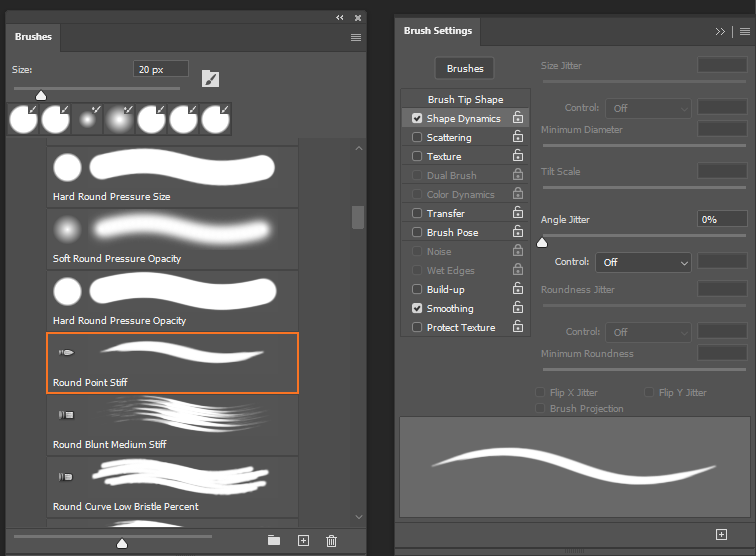Screen dimensions: 756x556
Task: Toggle lock for Color Dynamics
Action: [518, 193]
